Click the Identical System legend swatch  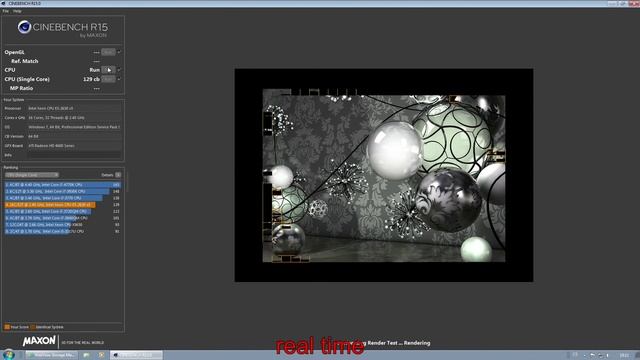[x=33, y=327]
